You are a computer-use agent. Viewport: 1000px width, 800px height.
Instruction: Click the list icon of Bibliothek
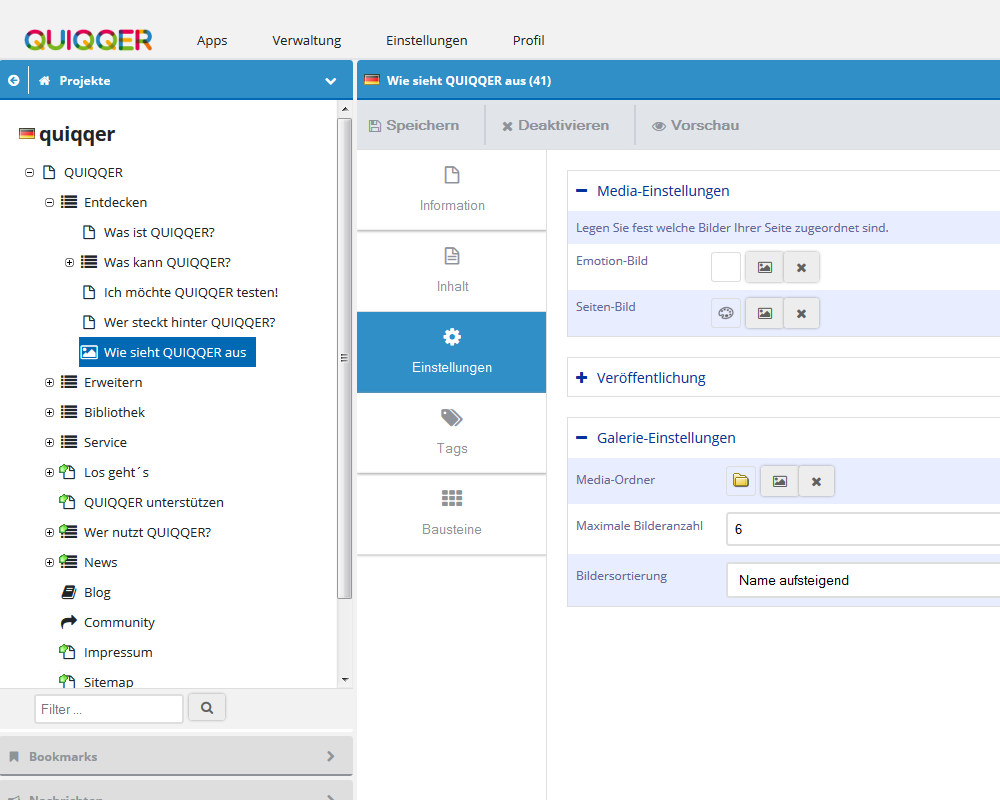69,412
